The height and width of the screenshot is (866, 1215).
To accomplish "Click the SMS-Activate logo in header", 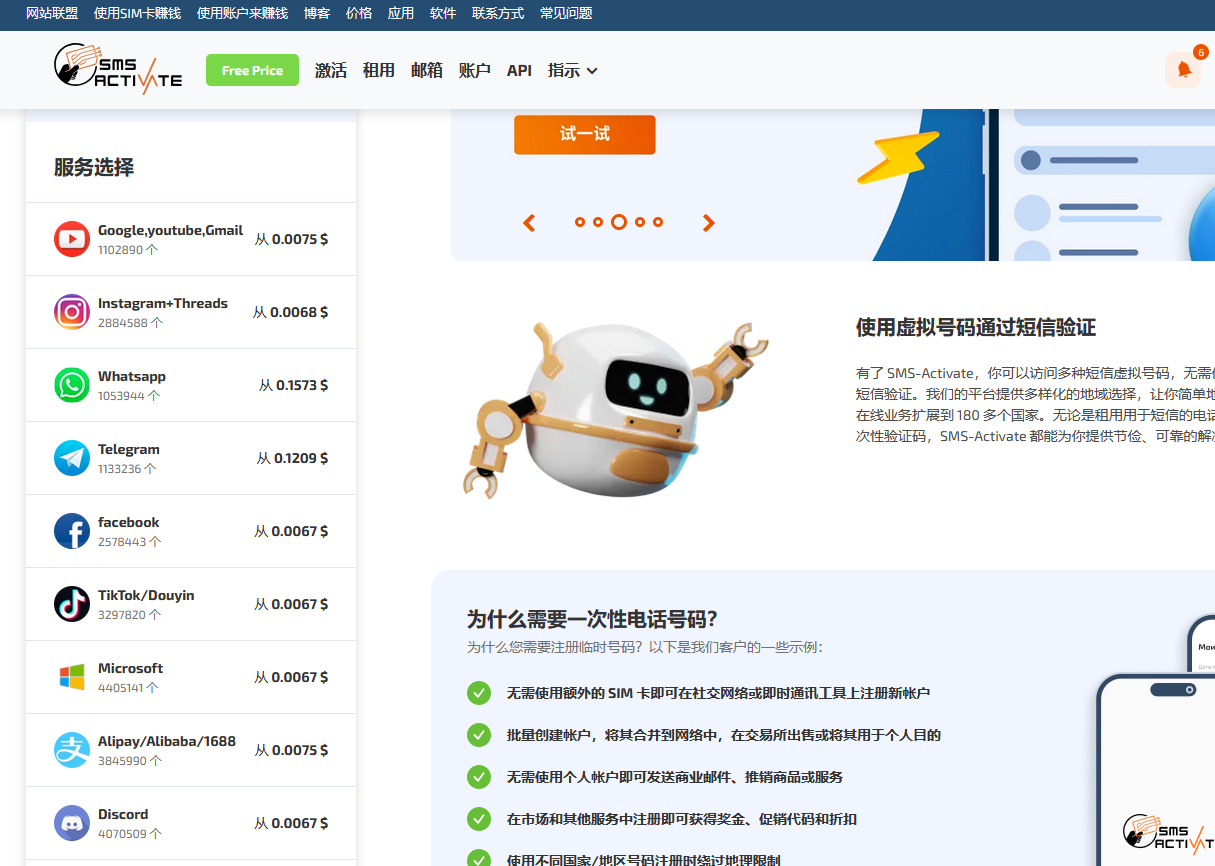I will point(118,70).
